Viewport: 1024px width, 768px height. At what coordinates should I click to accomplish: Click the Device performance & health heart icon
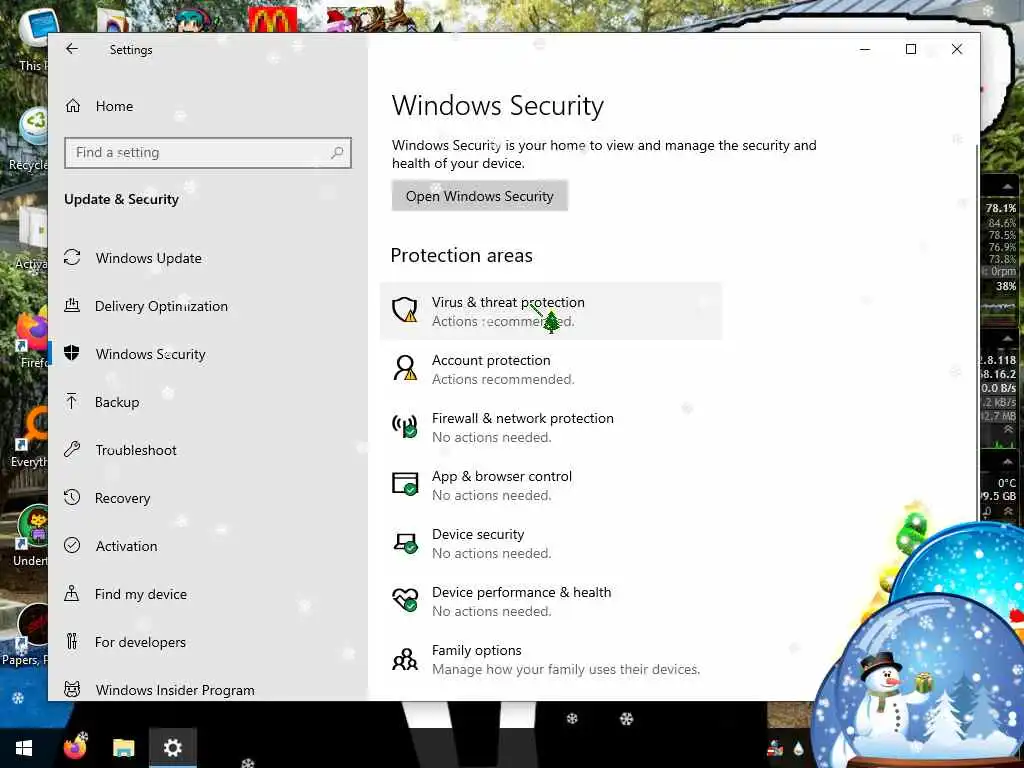point(405,600)
